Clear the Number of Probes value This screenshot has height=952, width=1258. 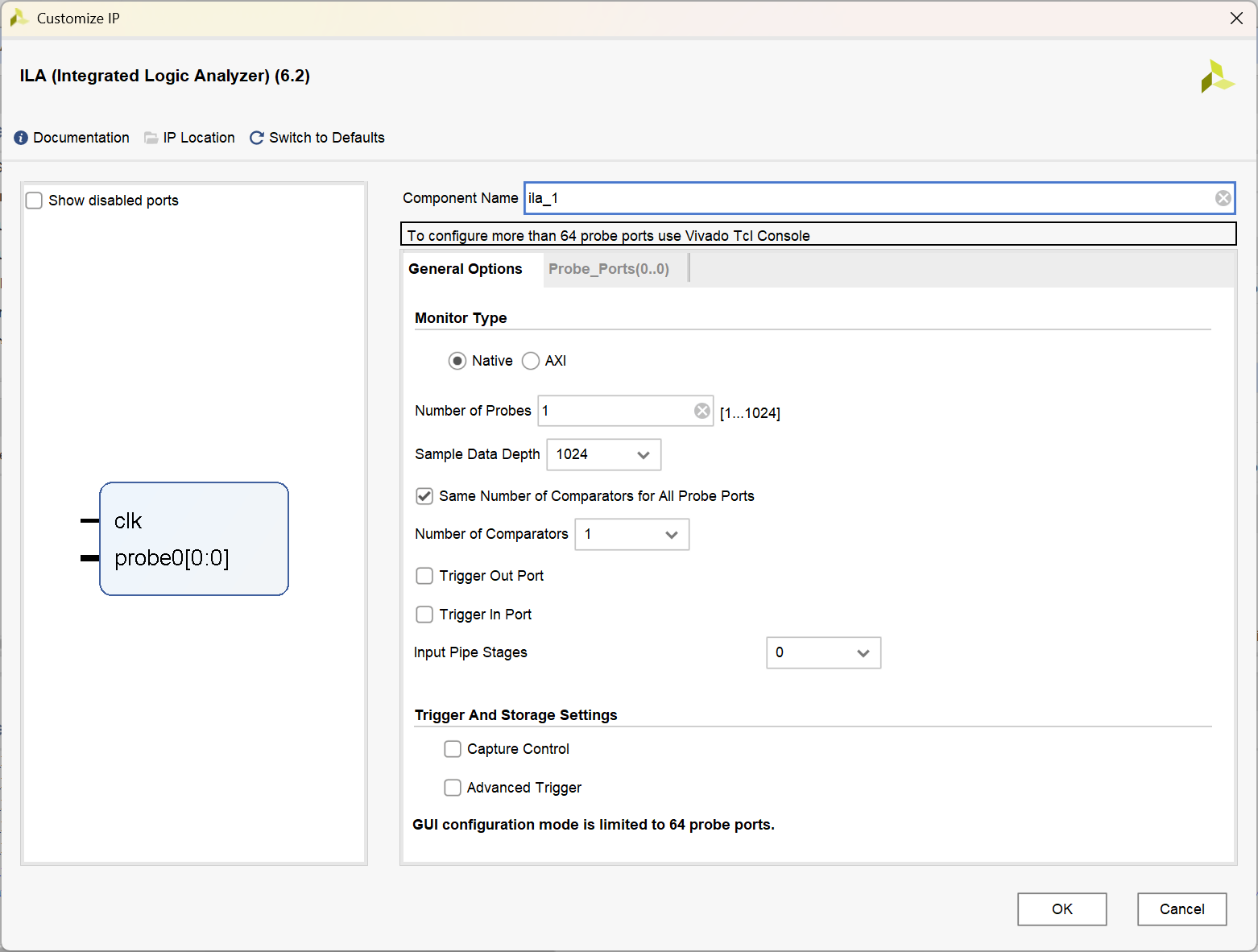pyautogui.click(x=702, y=411)
